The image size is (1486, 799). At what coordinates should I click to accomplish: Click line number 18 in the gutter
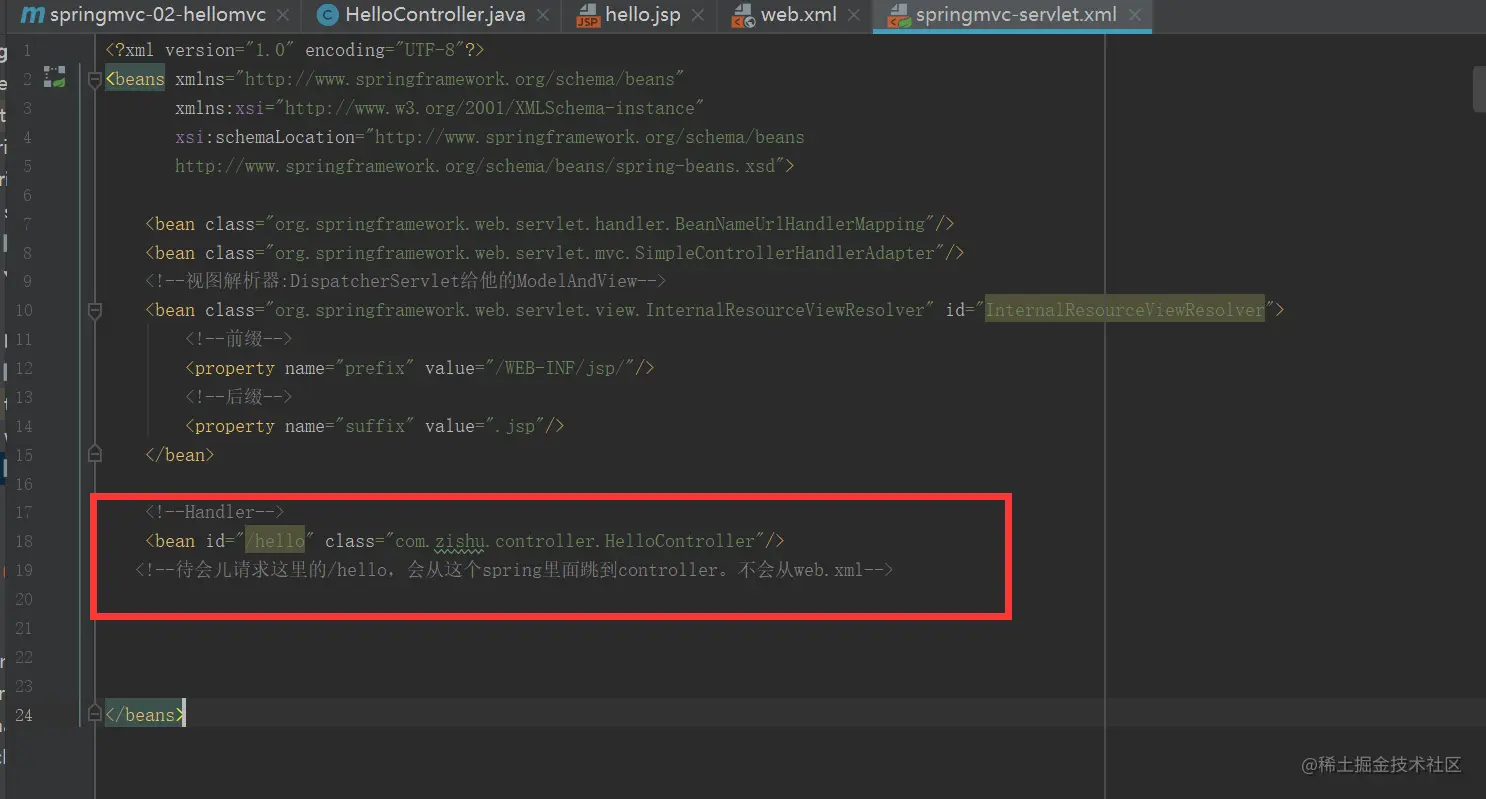pos(24,541)
